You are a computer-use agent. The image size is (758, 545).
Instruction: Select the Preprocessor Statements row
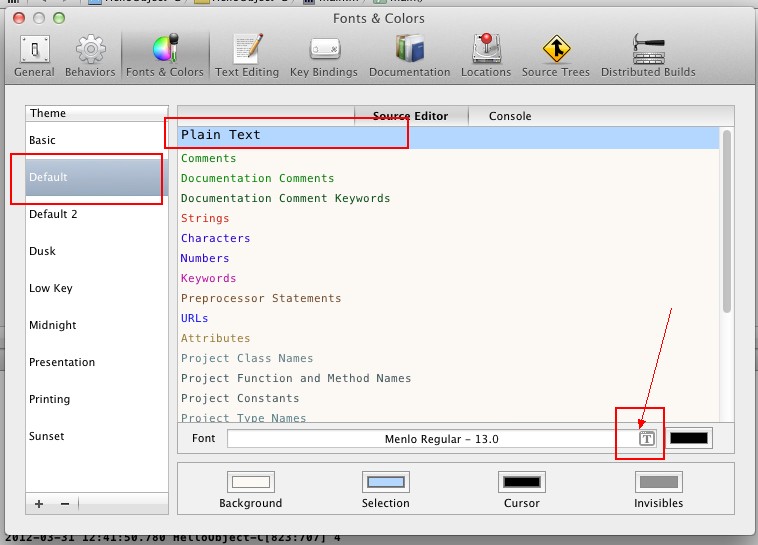tap(449, 298)
